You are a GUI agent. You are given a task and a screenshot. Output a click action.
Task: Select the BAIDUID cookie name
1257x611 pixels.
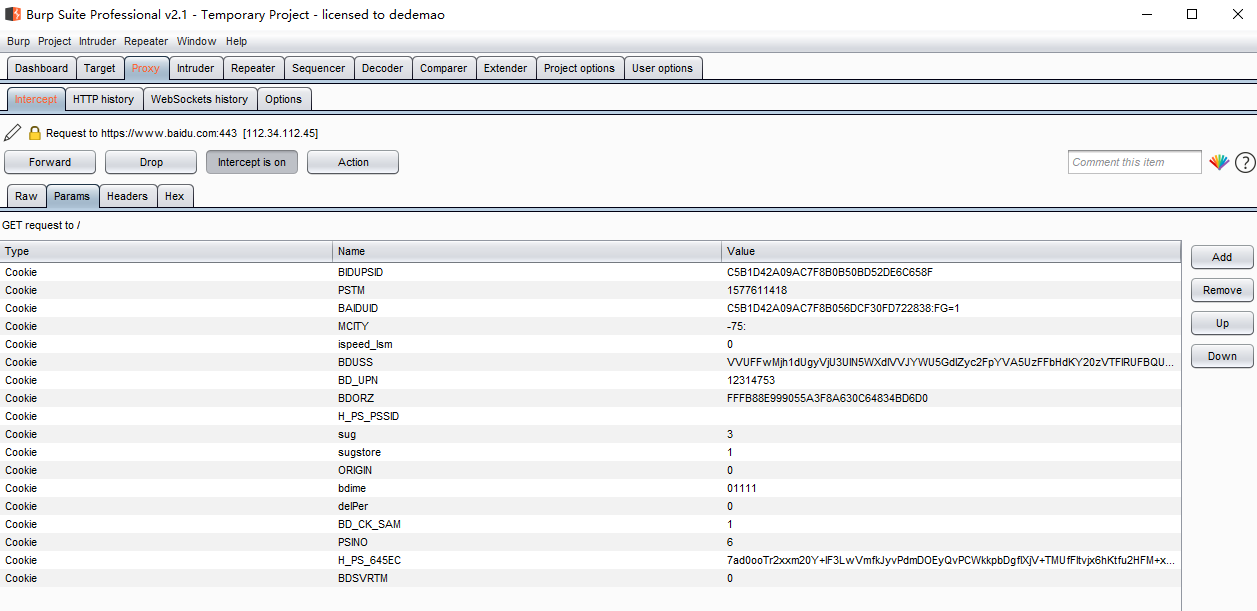click(x=358, y=308)
